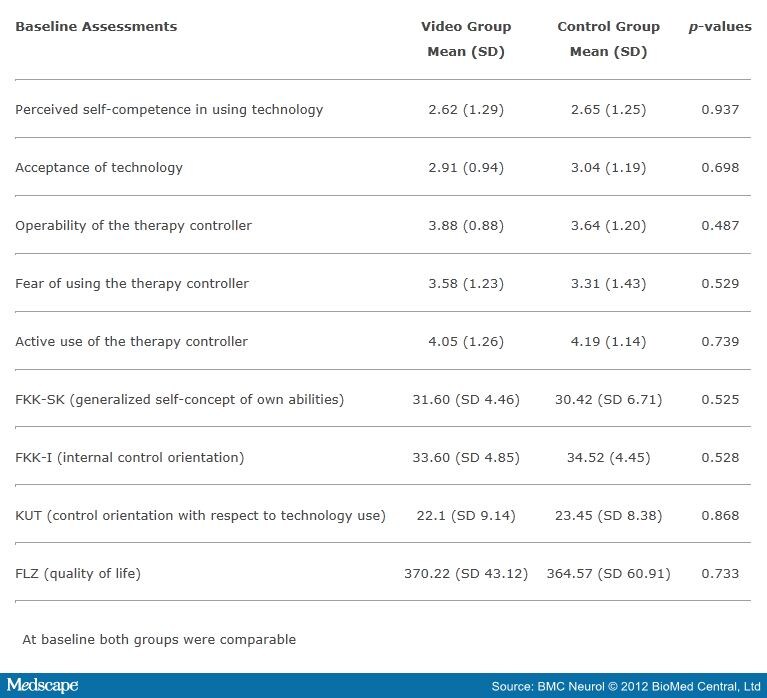Screen dimensions: 767x698
Task: Click the FLZ (quality of life) label
Action: [x=78, y=574]
